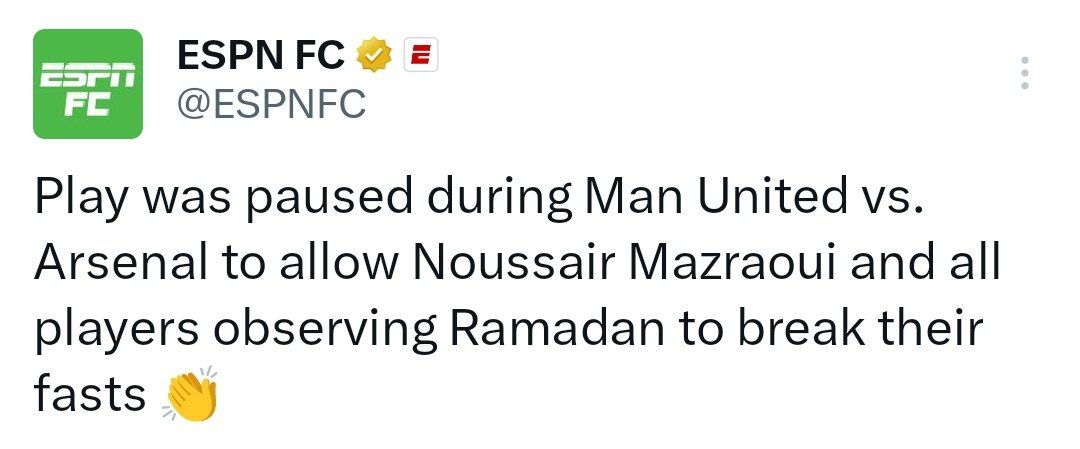Viewport: 1080px width, 449px height.
Task: Click the word "fasts" beside the emoji
Action: [x=90, y=395]
